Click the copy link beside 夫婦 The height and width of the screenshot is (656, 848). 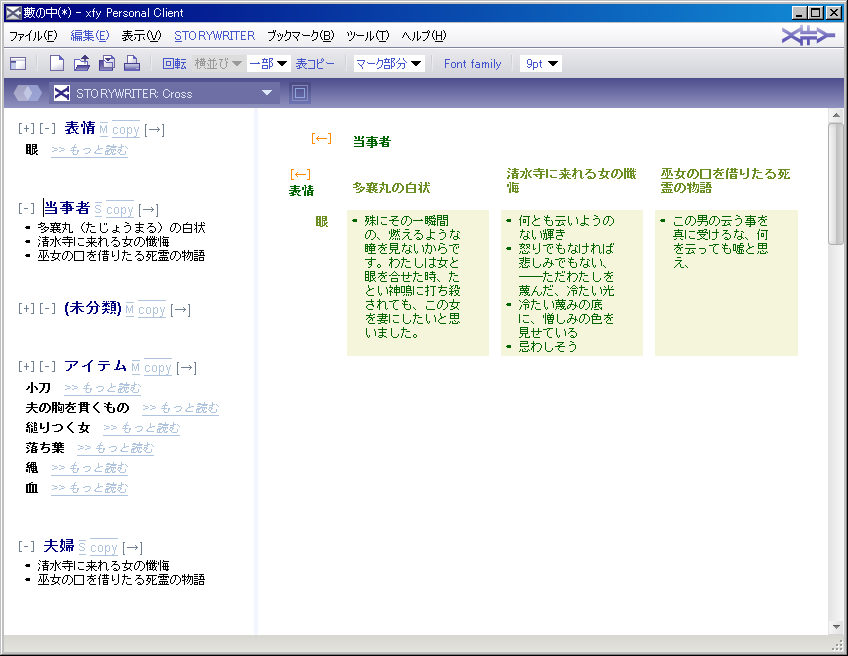coord(103,548)
